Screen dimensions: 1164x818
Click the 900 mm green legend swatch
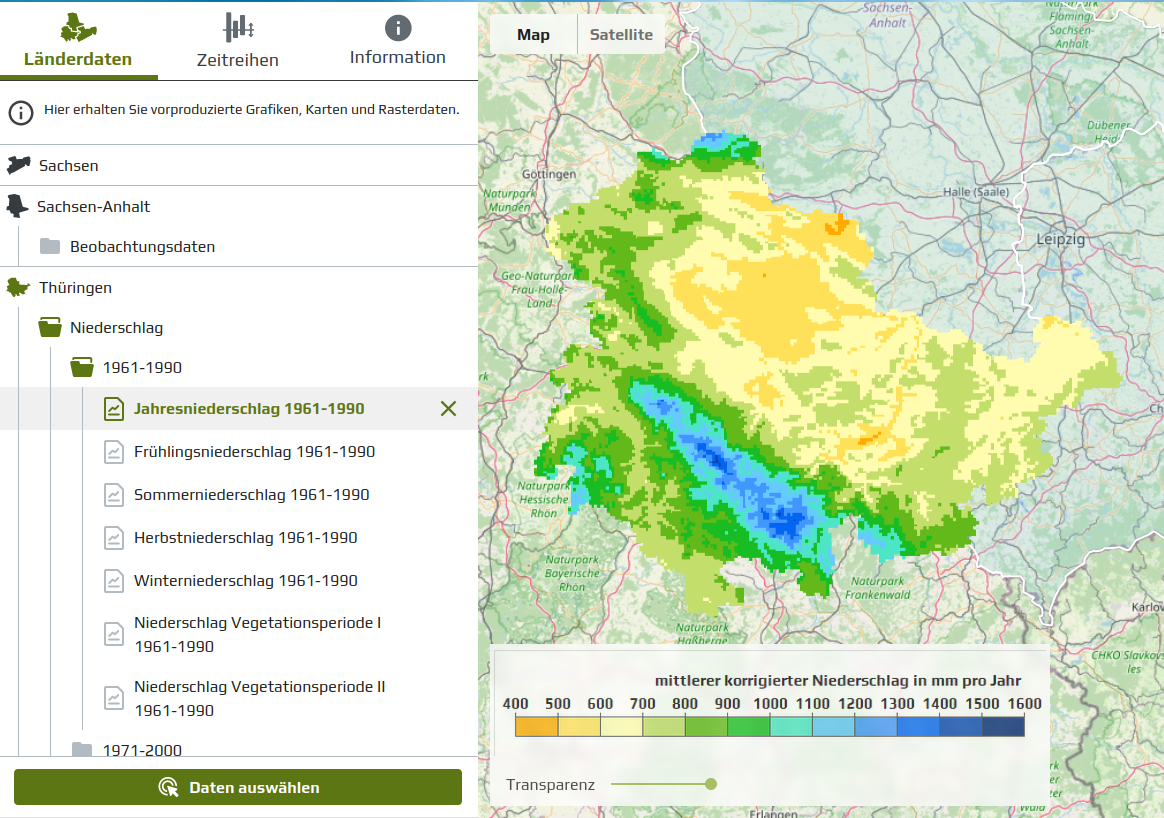tap(748, 725)
